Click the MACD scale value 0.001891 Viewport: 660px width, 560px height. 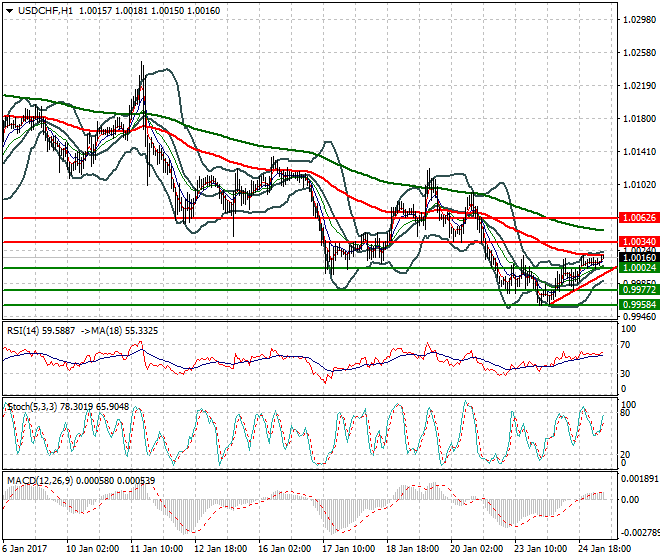(x=640, y=479)
